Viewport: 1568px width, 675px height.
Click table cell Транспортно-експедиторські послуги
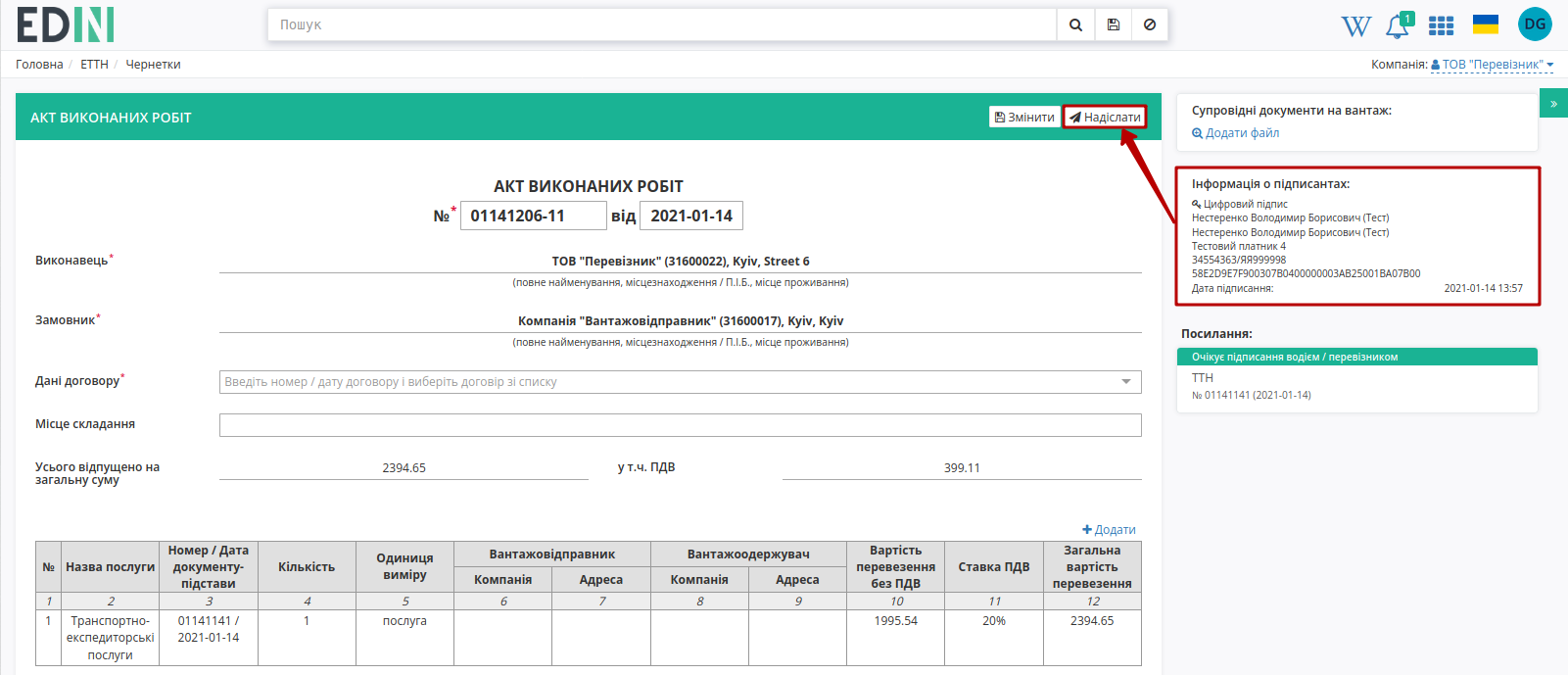(x=111, y=638)
